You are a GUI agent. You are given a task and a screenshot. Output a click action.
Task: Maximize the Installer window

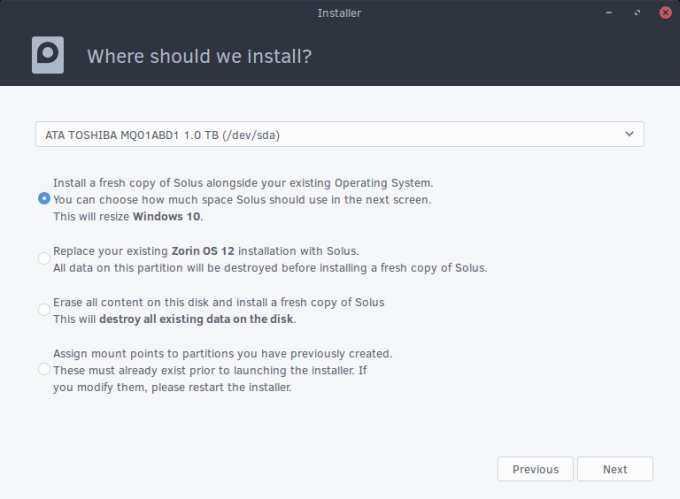[637, 13]
